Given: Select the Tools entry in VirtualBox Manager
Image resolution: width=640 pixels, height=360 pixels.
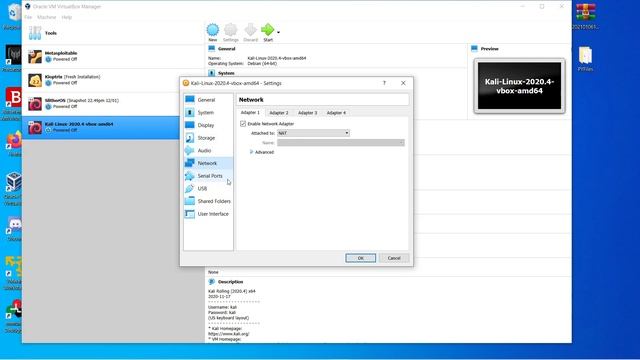Looking at the screenshot, I should click(x=113, y=33).
